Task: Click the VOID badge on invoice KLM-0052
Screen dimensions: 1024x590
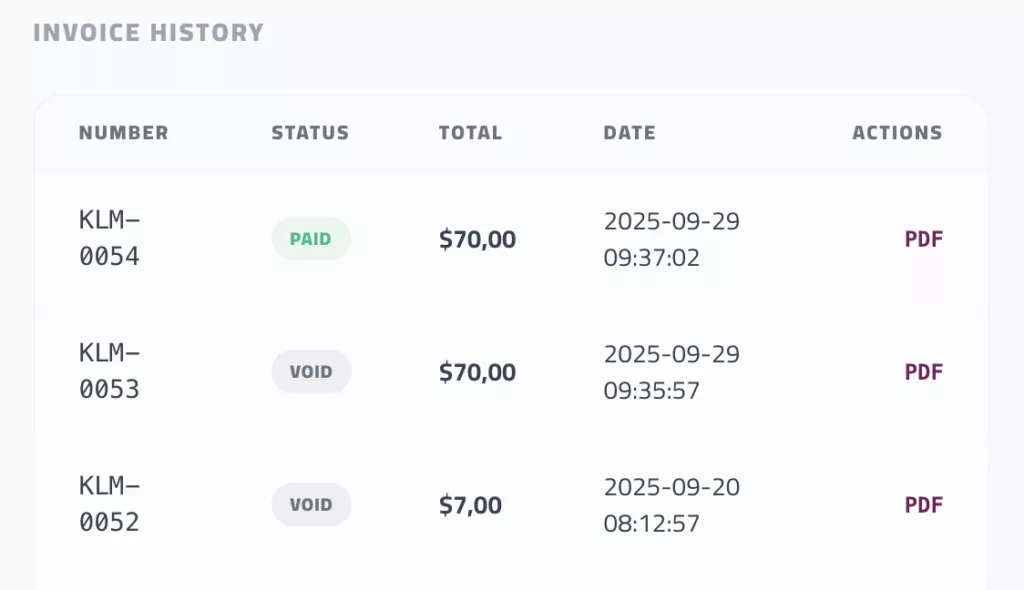Action: pos(311,504)
